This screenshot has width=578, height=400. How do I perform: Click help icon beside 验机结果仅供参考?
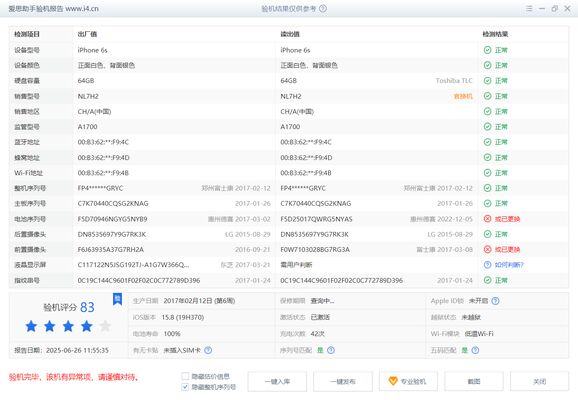(x=323, y=8)
